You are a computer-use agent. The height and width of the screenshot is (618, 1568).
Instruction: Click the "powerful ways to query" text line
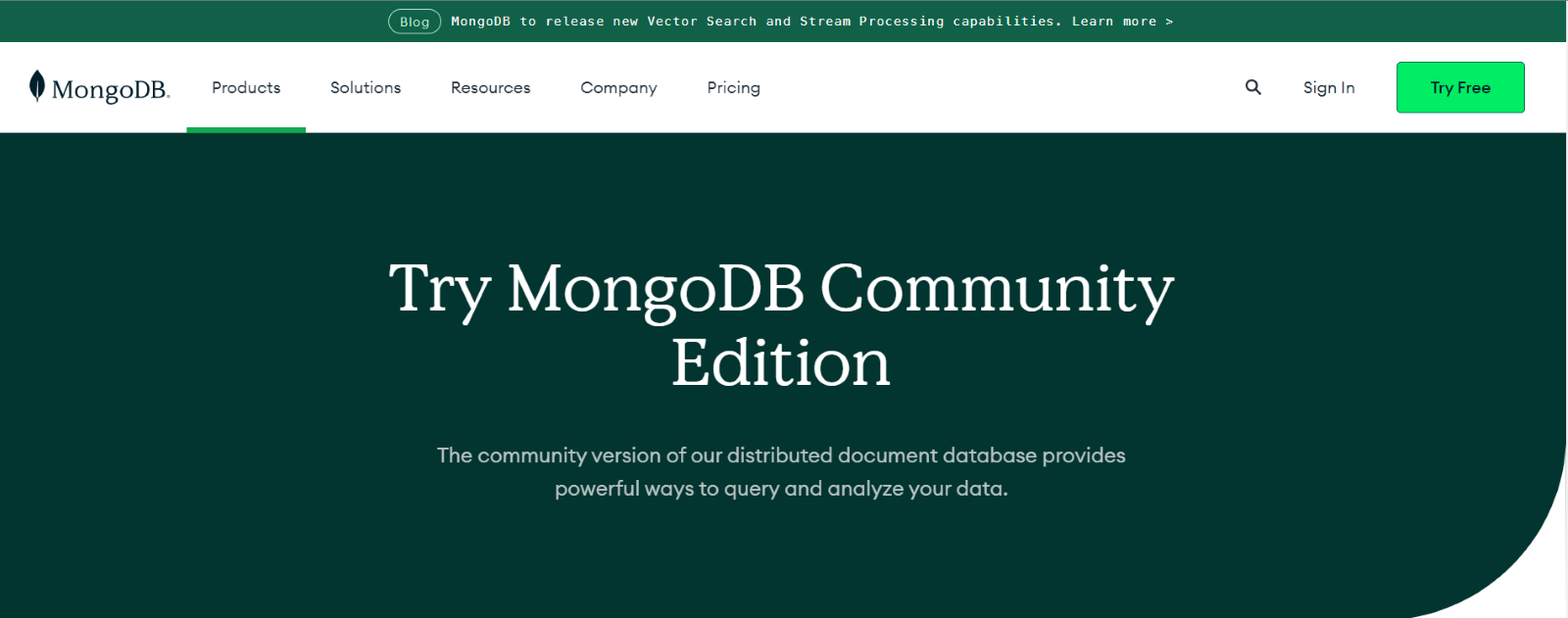[781, 489]
